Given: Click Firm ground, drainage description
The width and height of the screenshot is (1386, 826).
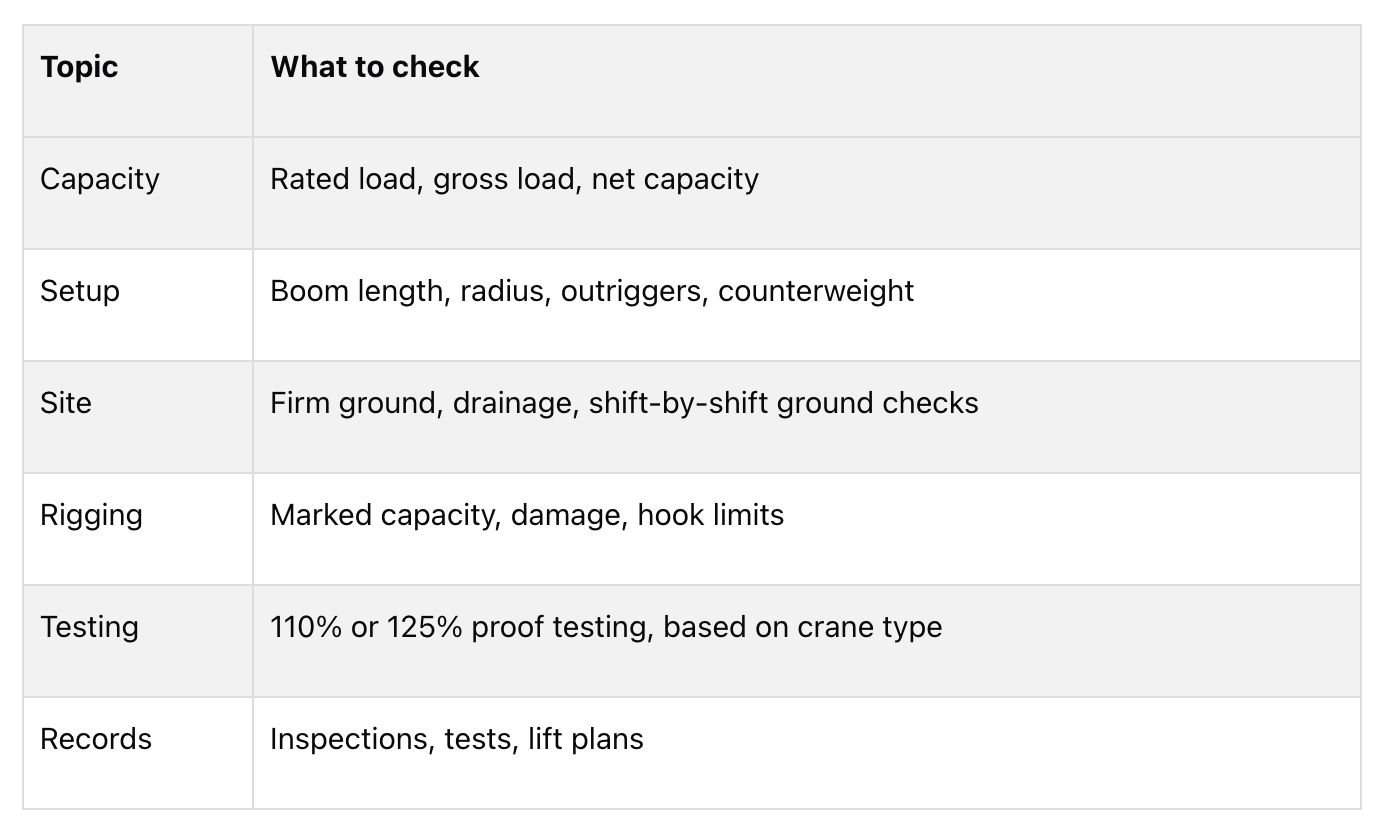Looking at the screenshot, I should (x=424, y=403).
